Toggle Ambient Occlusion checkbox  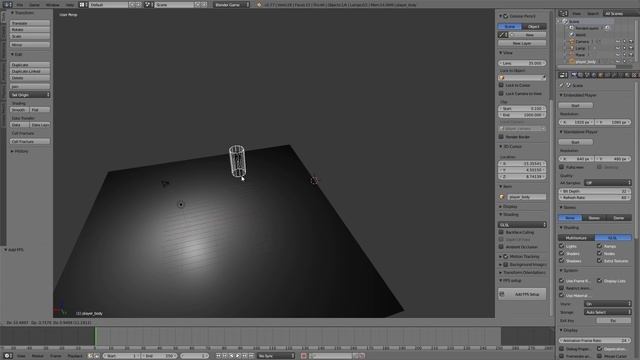(x=501, y=247)
